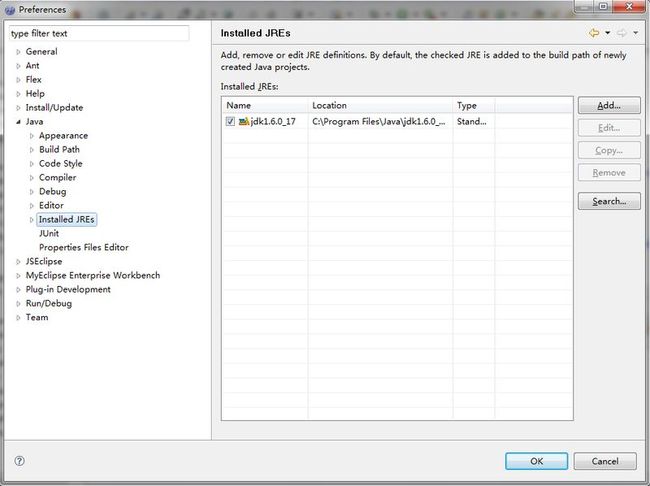Sort by the Name column header
Screen dimensions: 650x486
click(x=265, y=105)
